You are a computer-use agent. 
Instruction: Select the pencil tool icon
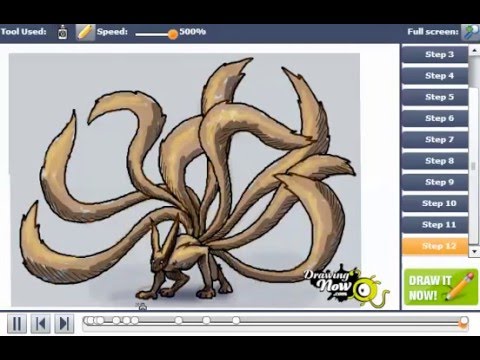(85, 32)
